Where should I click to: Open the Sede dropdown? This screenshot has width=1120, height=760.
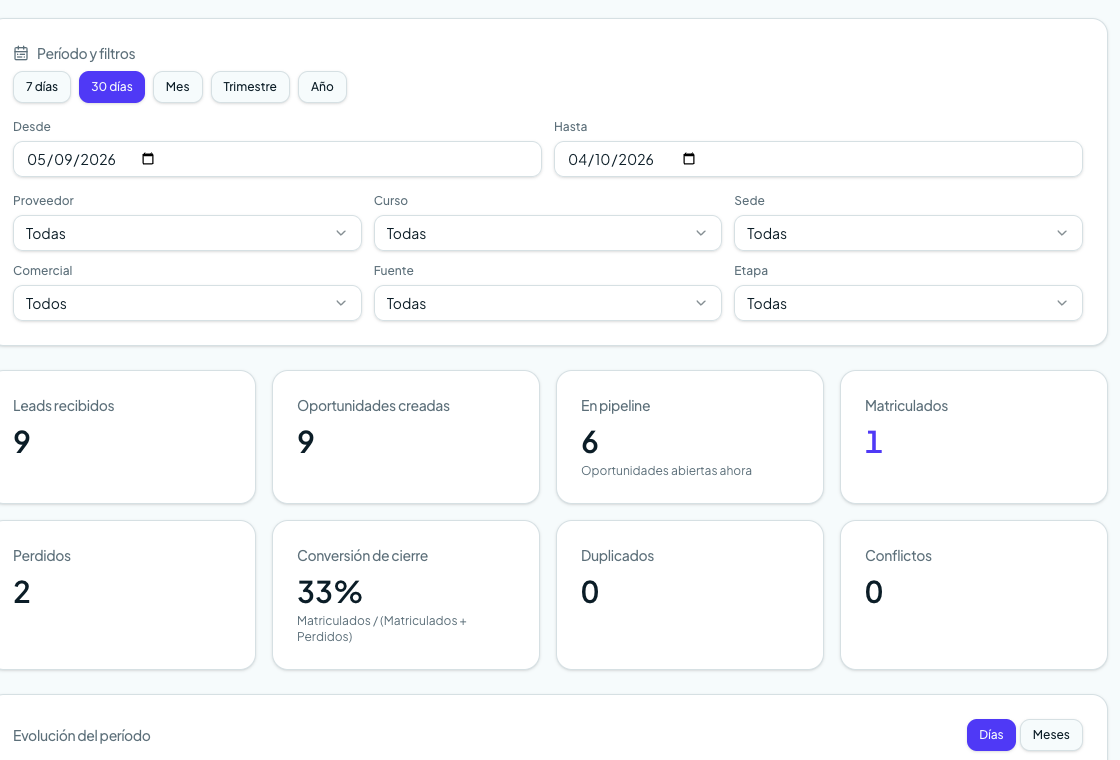pyautogui.click(x=909, y=234)
